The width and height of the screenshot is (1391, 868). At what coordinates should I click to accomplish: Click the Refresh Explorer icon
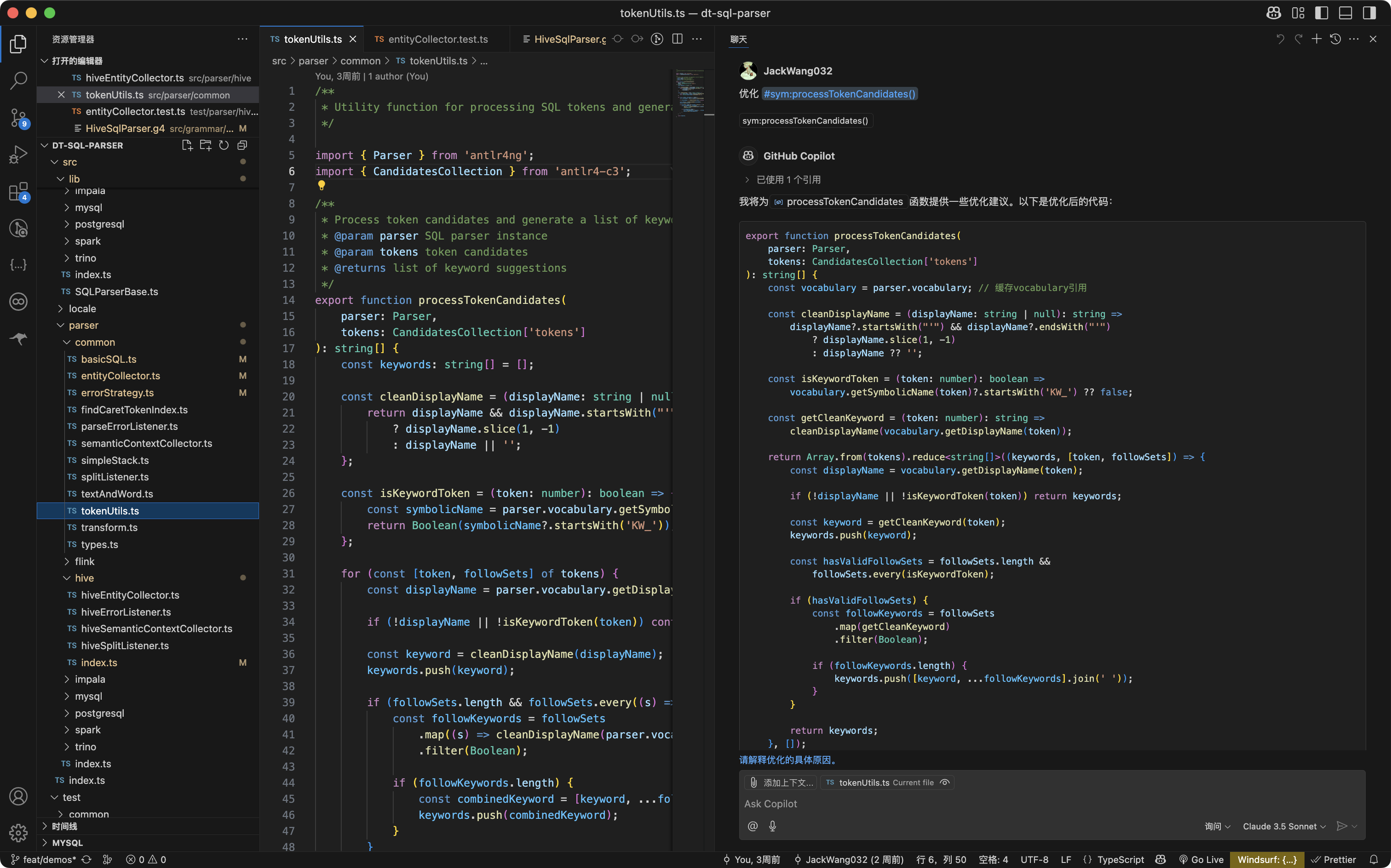tap(224, 145)
